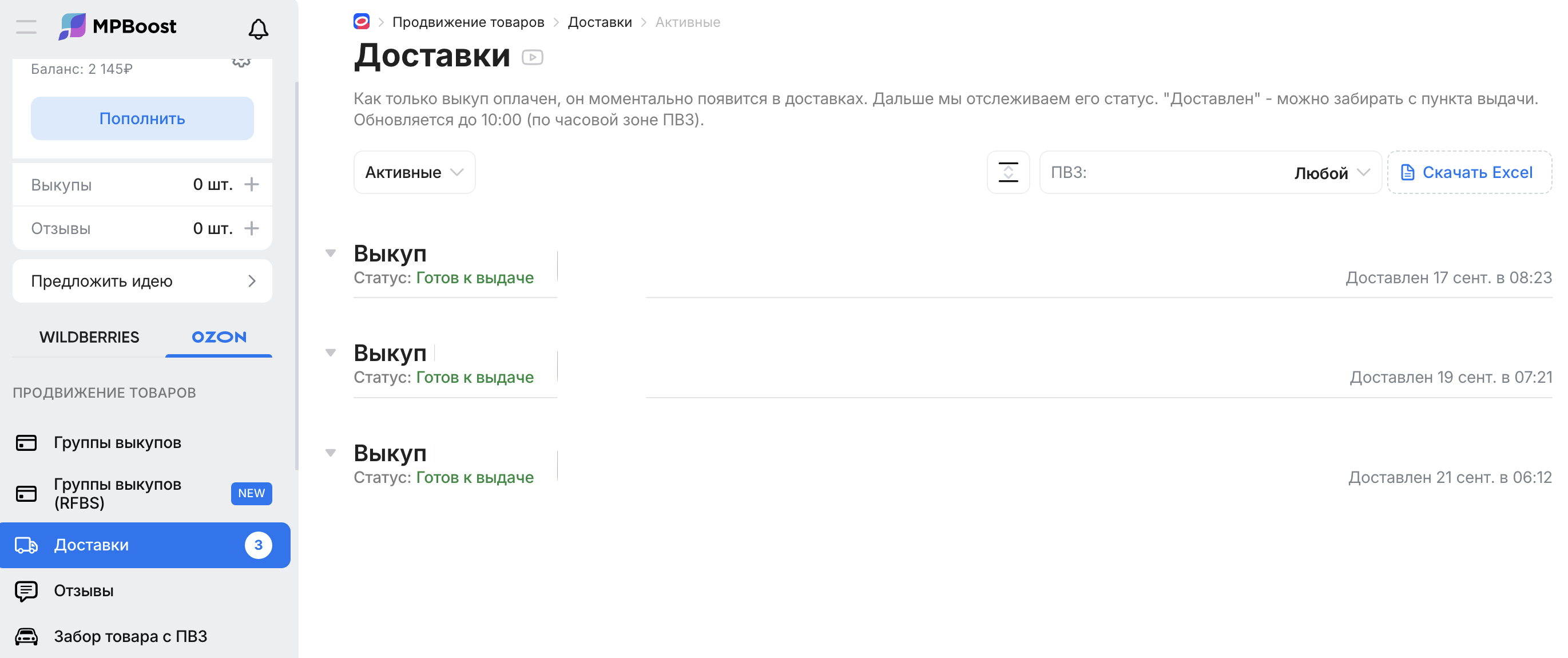The image size is (1568, 658).
Task: Open Группы выкупов in sidebar
Action: [x=117, y=442]
